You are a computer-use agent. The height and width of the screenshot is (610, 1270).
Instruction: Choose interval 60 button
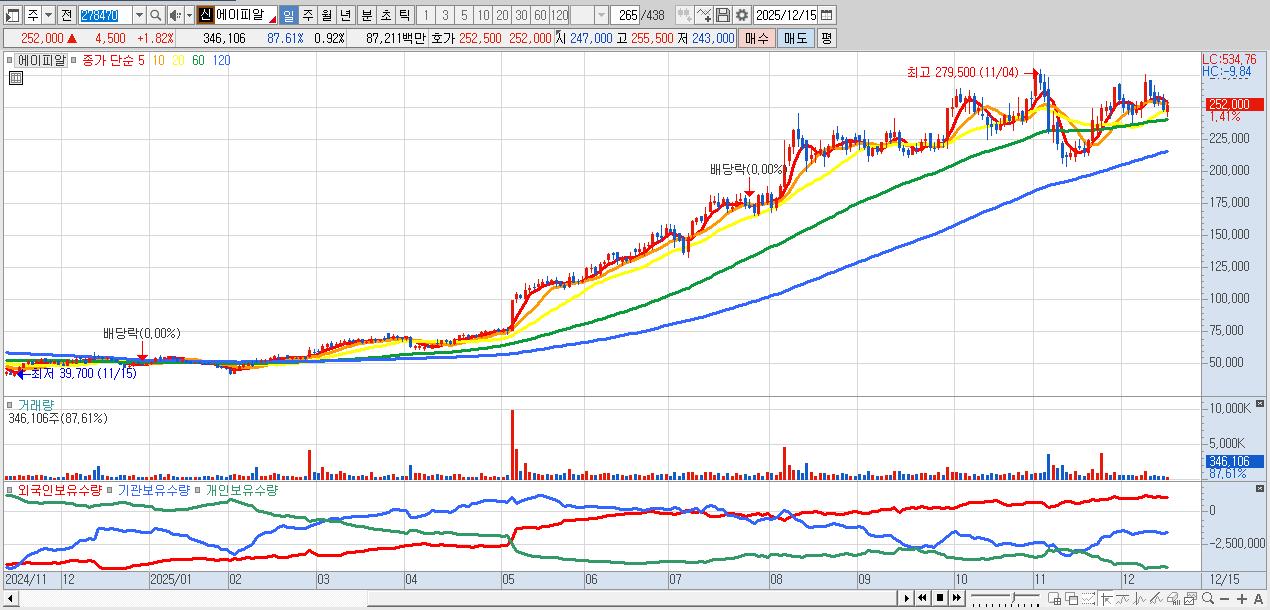[x=540, y=15]
